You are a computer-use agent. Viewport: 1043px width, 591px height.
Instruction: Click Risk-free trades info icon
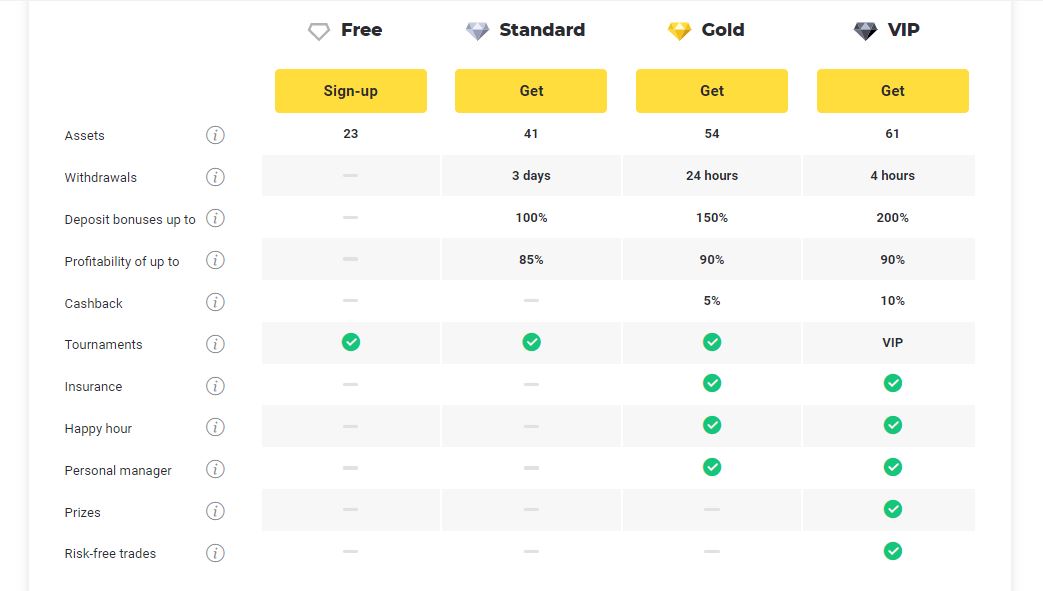tap(215, 553)
